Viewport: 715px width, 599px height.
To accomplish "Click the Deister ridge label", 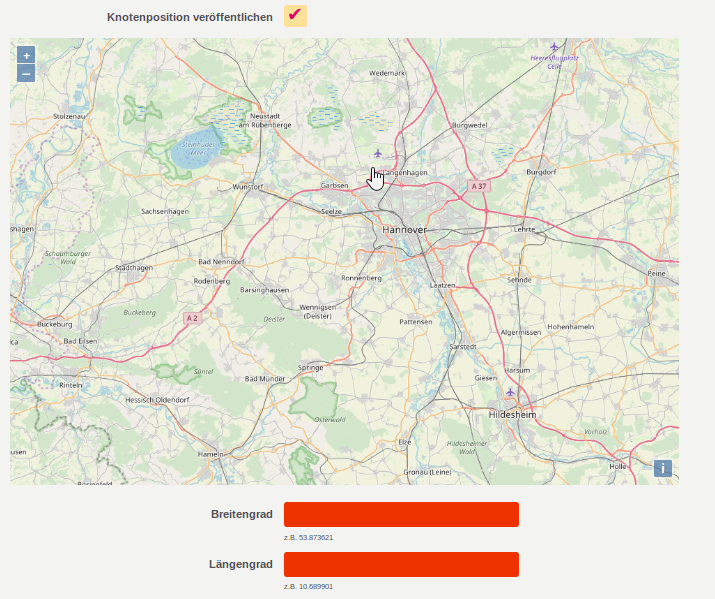I will tap(274, 319).
